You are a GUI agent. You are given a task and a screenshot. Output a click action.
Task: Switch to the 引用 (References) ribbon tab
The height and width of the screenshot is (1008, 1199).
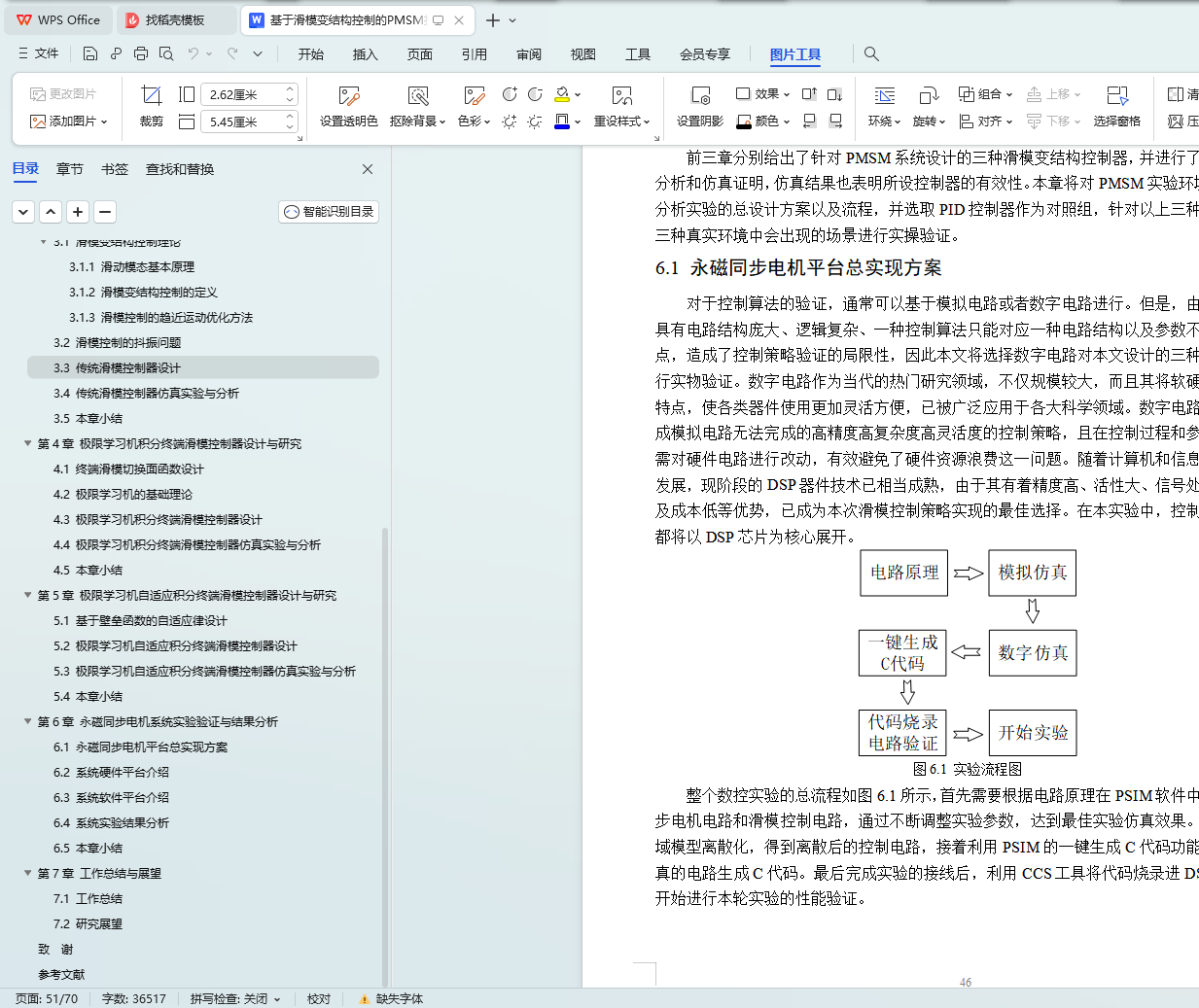pos(475,54)
